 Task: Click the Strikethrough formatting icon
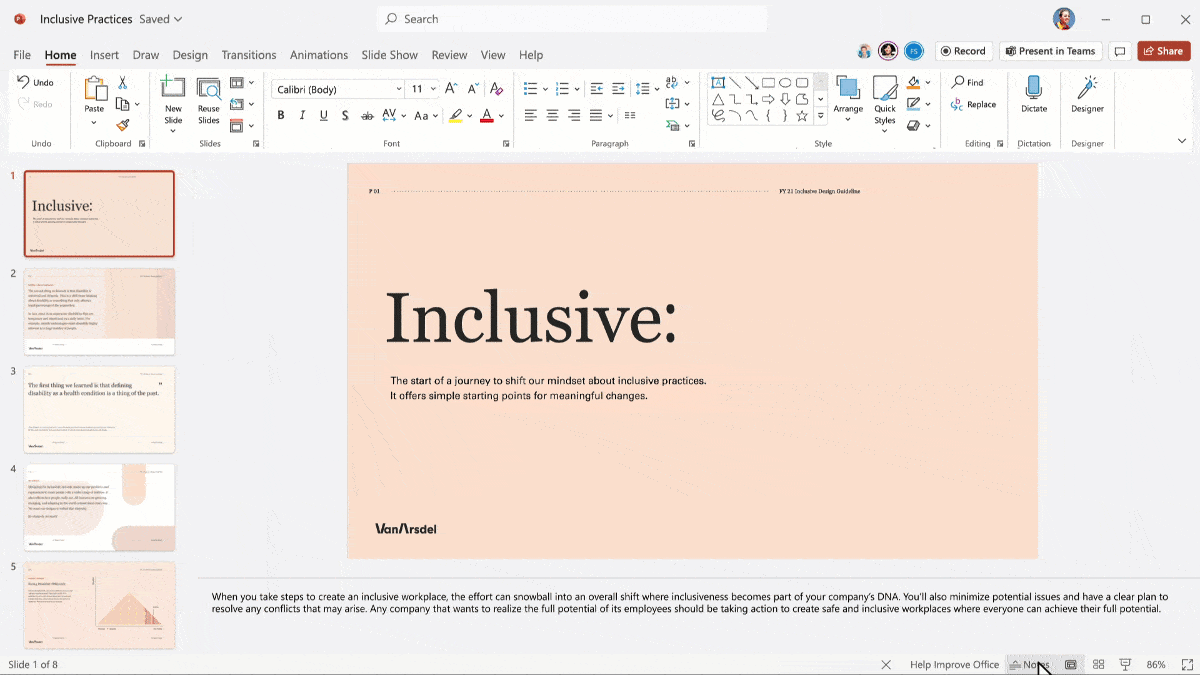(344, 115)
